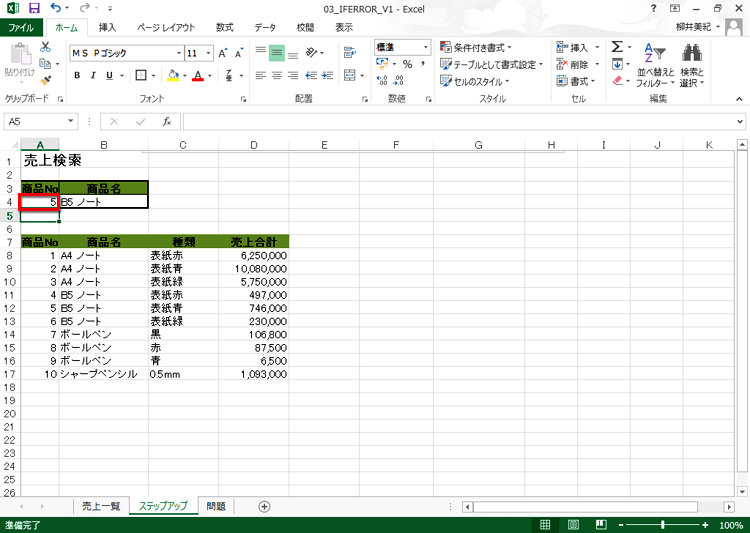The width and height of the screenshot is (750, 533).
Task: Open the セルのスタイル dropdown
Action: pos(474,81)
